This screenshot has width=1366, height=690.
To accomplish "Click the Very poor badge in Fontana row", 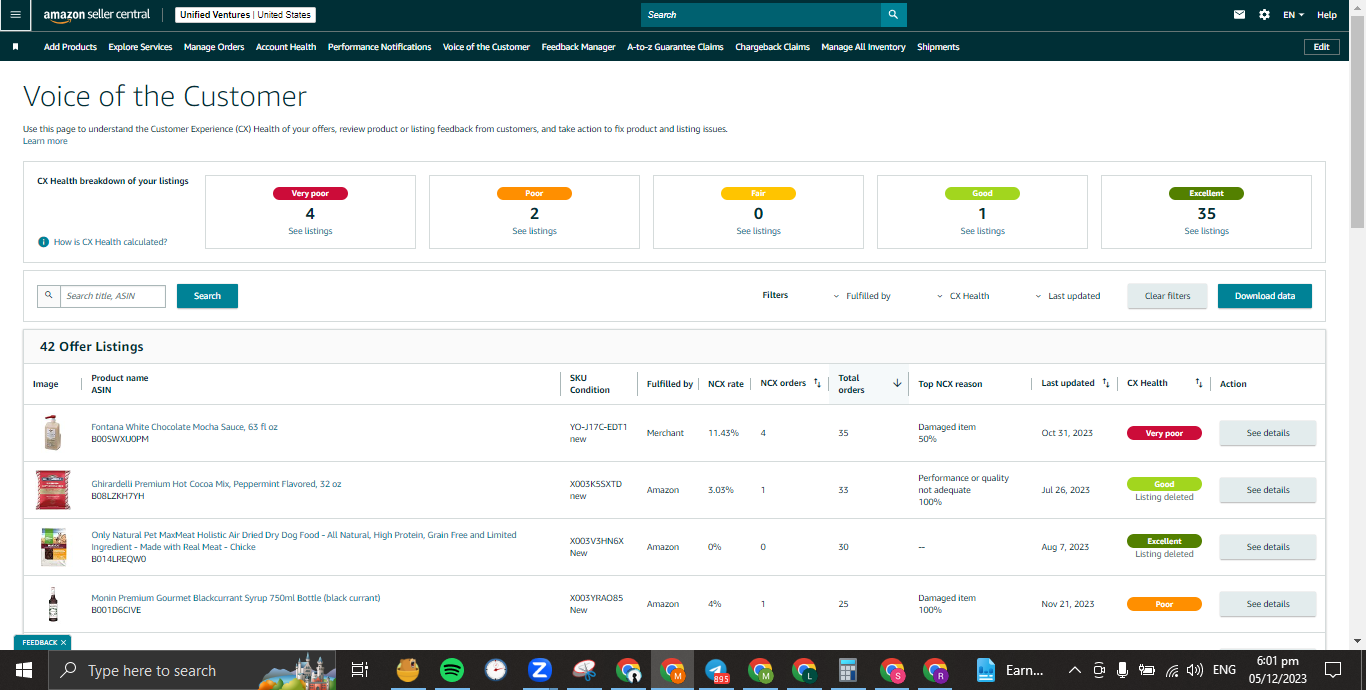I will click(x=1164, y=433).
